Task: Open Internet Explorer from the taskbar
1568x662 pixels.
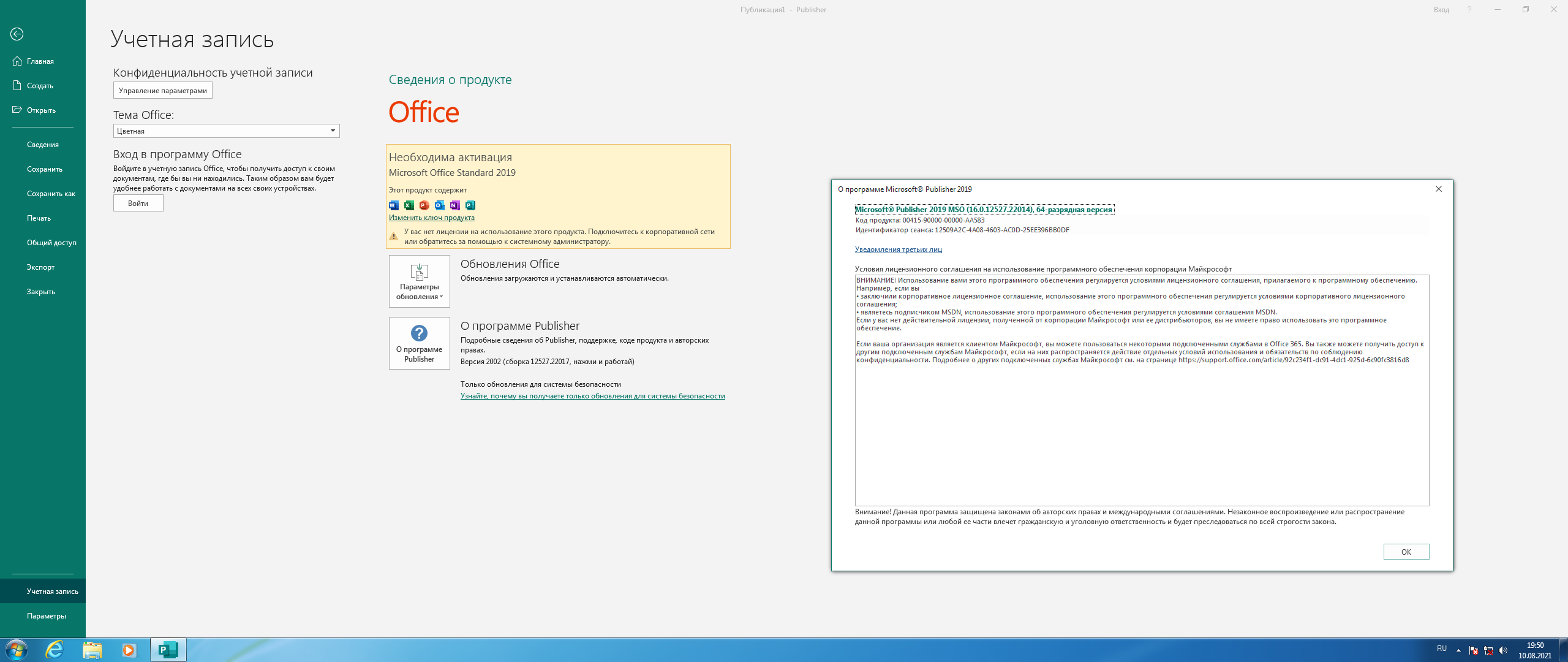Action: coord(55,650)
